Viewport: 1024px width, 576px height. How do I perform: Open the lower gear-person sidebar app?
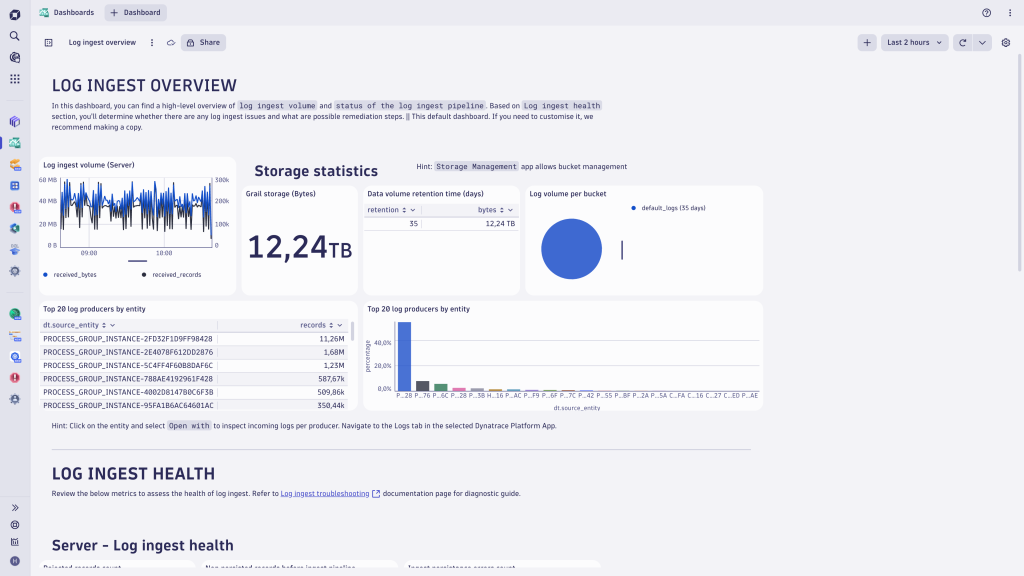tap(14, 399)
